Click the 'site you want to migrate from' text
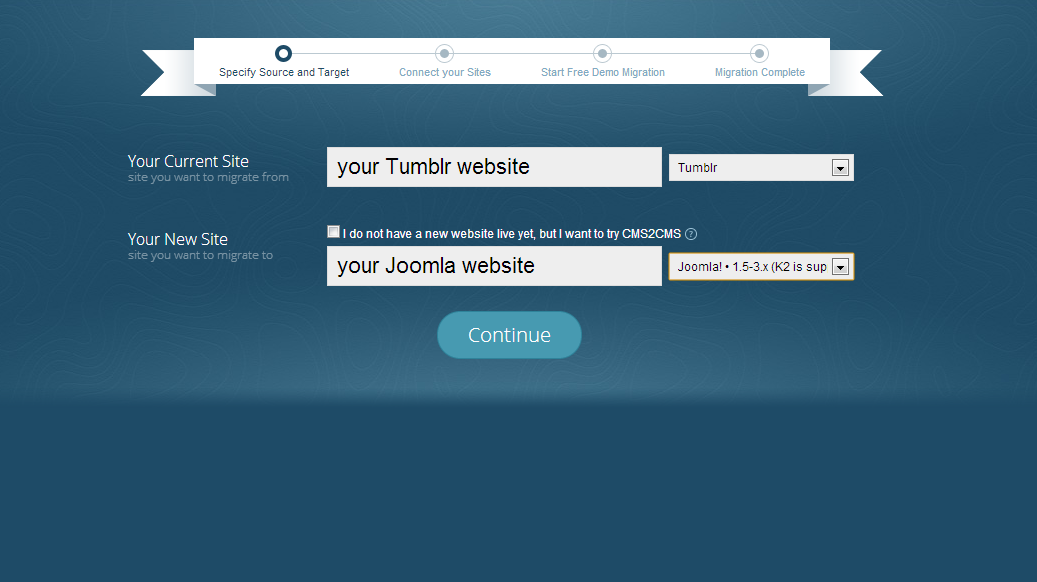The image size is (1037, 582). [208, 177]
